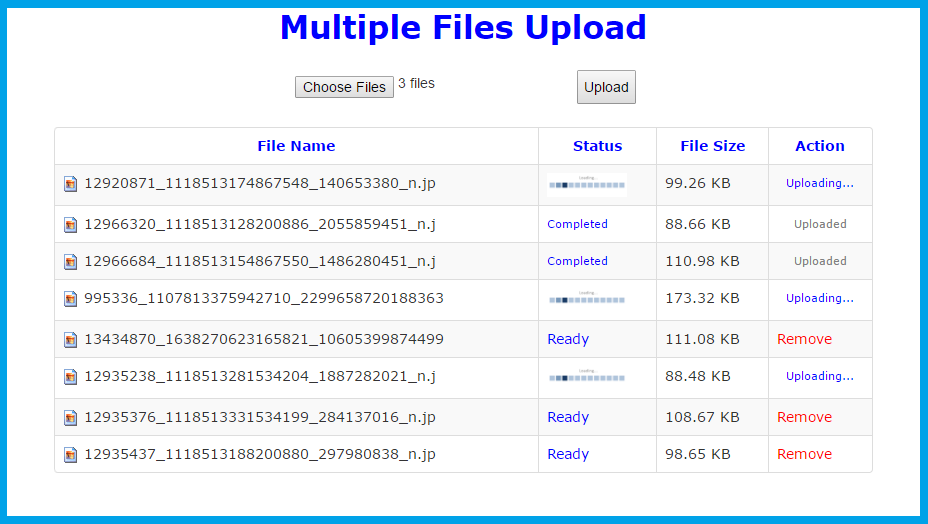
Task: Click file icon beside 12966684 image row
Action: (71, 262)
